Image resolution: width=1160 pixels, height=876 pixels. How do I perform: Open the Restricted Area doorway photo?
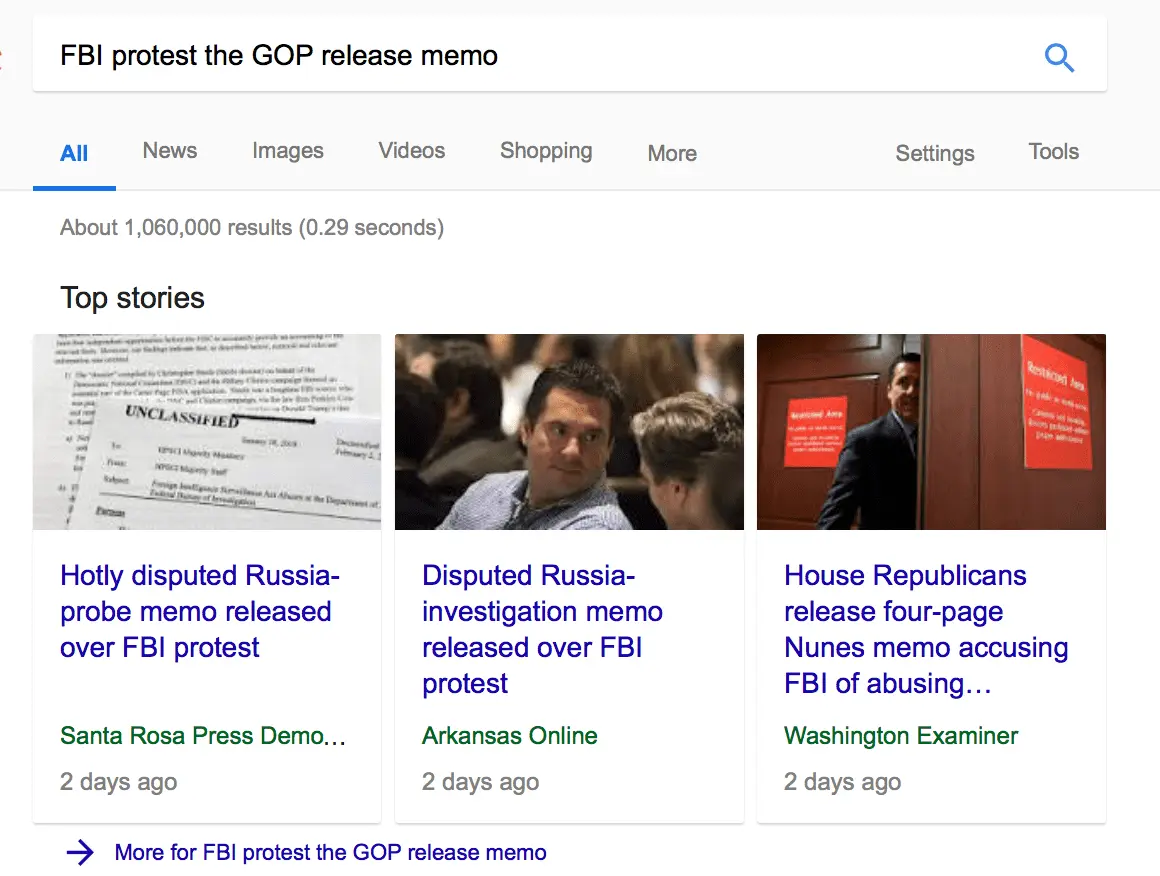pos(931,431)
